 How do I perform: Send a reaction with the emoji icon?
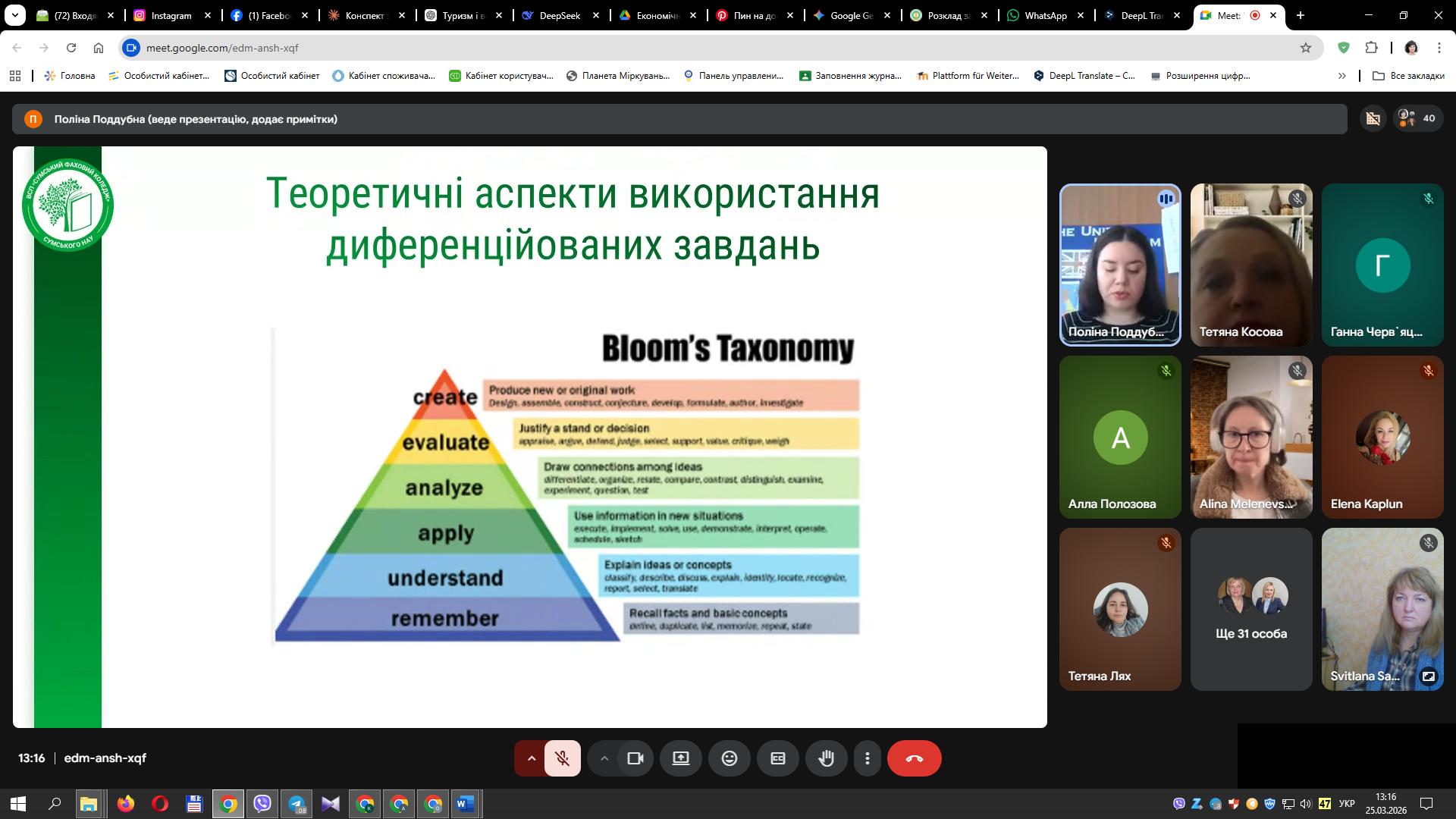(x=730, y=758)
